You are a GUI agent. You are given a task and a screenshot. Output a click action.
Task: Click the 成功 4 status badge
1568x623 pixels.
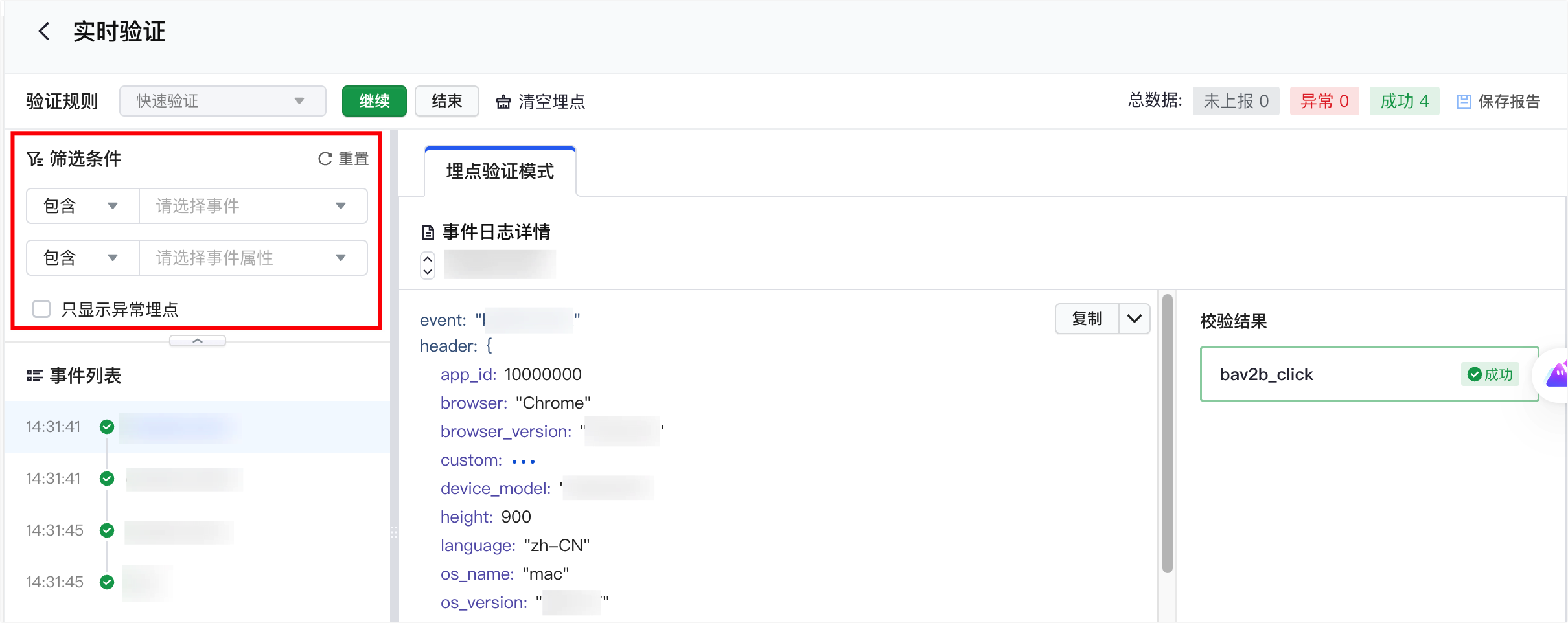(1404, 101)
